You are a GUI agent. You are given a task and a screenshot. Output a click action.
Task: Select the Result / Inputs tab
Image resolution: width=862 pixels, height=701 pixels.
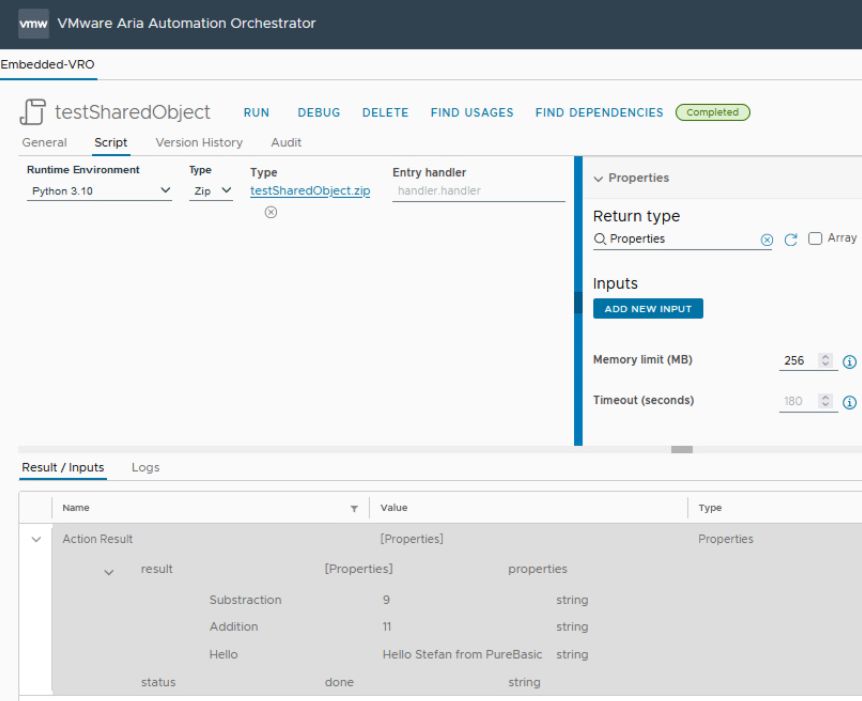tap(63, 467)
